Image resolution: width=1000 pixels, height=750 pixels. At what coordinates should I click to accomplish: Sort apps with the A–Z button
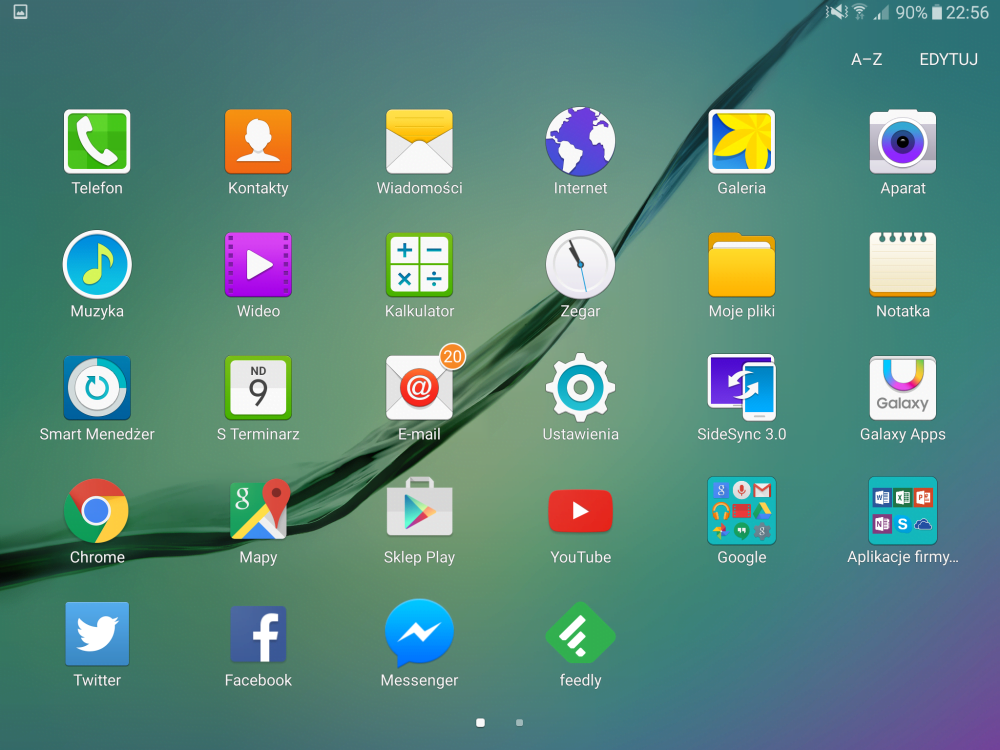pos(866,59)
